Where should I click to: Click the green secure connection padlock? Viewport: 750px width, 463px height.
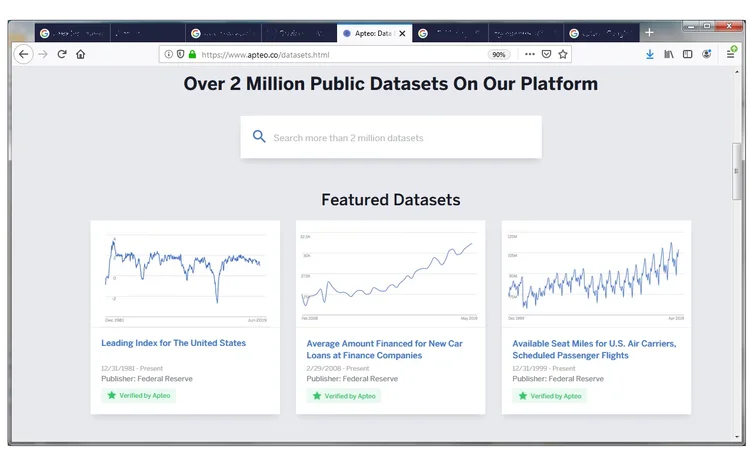192,55
